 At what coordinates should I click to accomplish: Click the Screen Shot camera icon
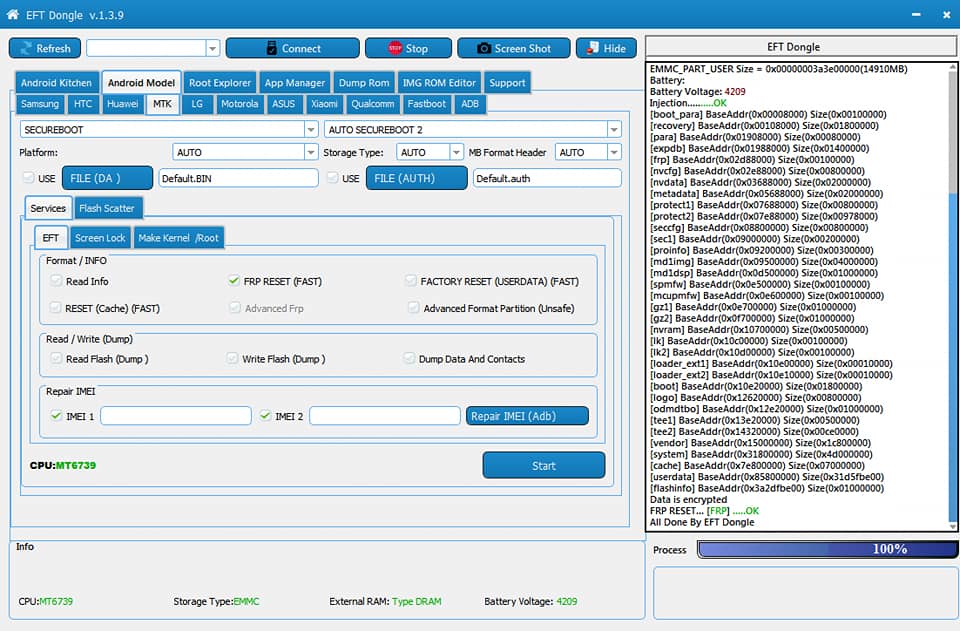pyautogui.click(x=484, y=48)
